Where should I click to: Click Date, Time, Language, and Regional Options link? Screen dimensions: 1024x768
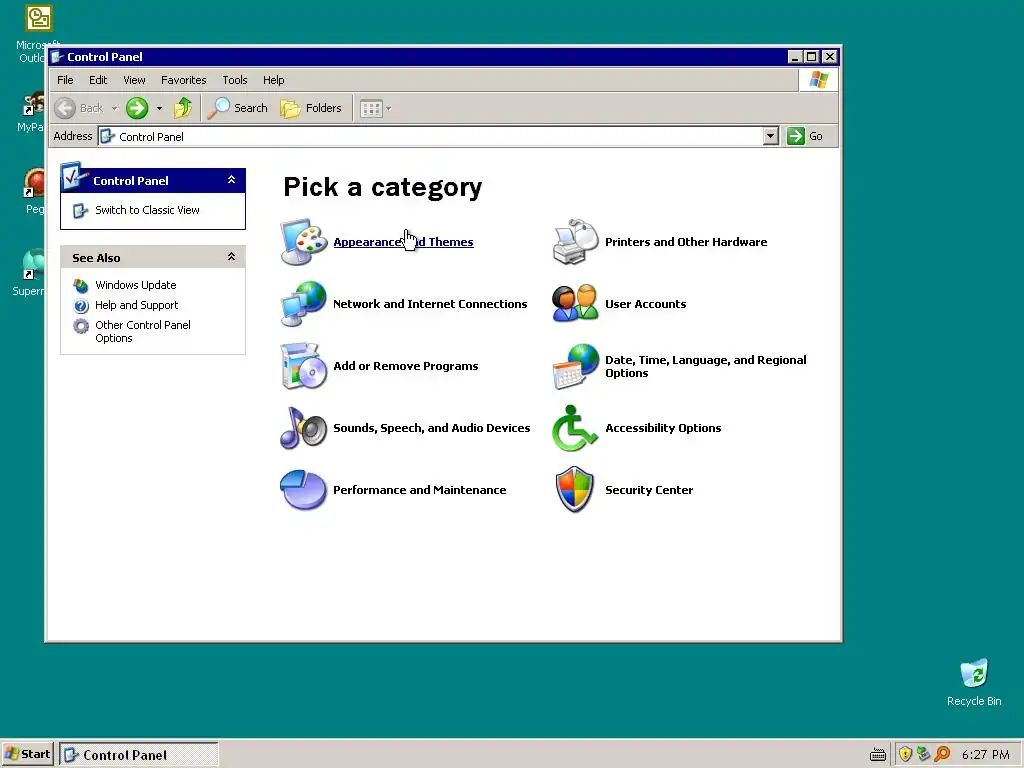click(x=705, y=366)
